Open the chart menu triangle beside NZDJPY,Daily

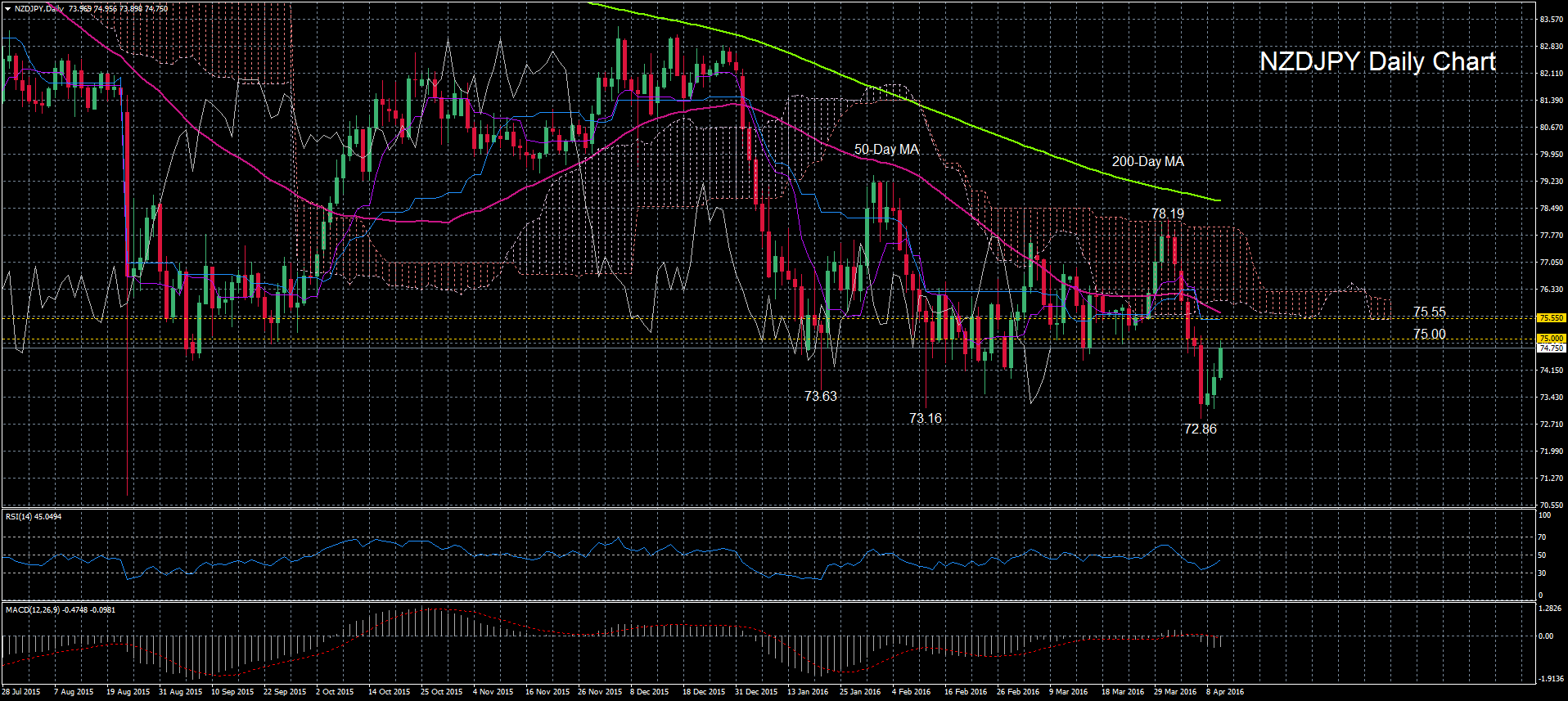coord(7,8)
